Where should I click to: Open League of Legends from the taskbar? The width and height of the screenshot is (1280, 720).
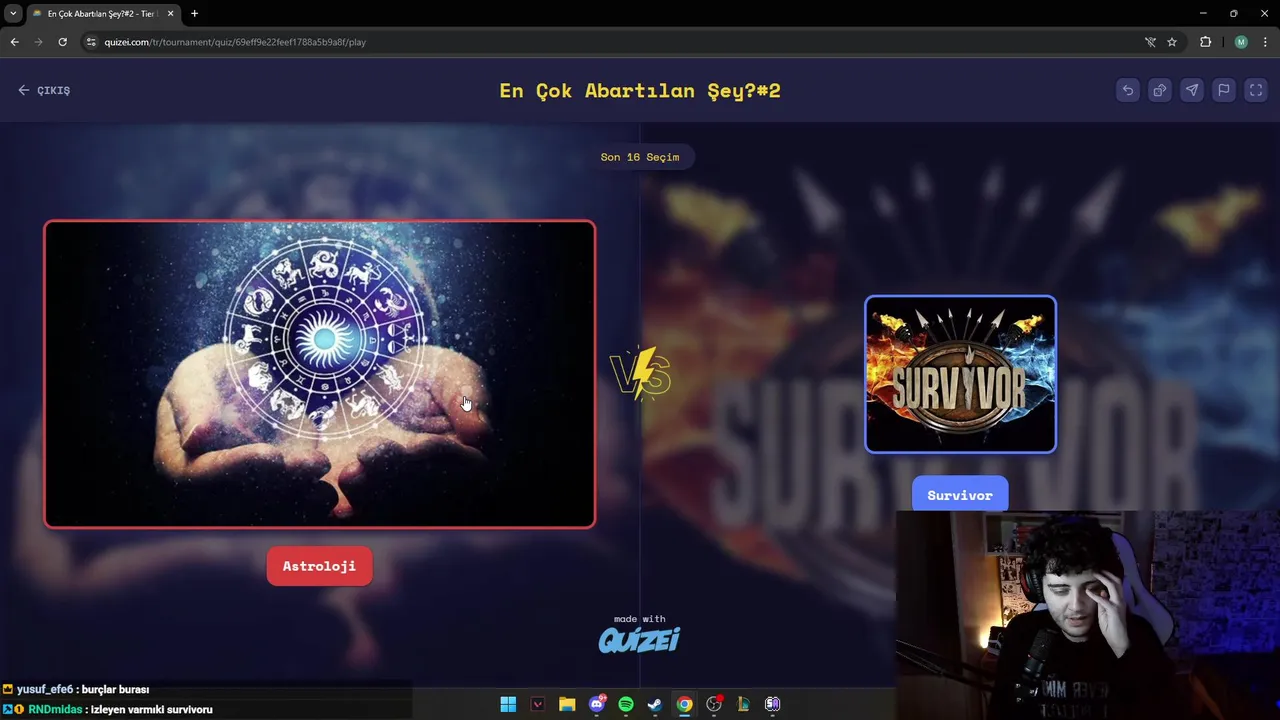[x=743, y=704]
